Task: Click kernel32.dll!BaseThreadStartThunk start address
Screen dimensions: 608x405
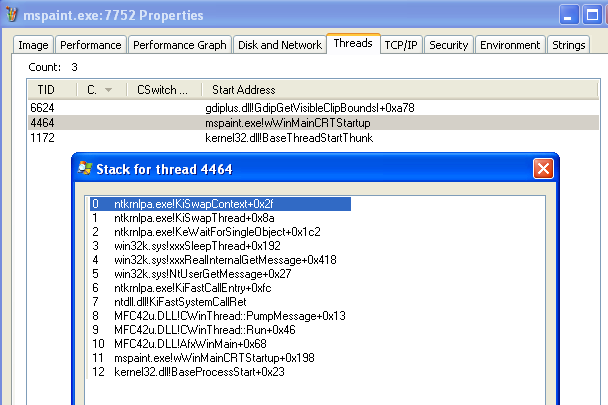Action: (289, 138)
